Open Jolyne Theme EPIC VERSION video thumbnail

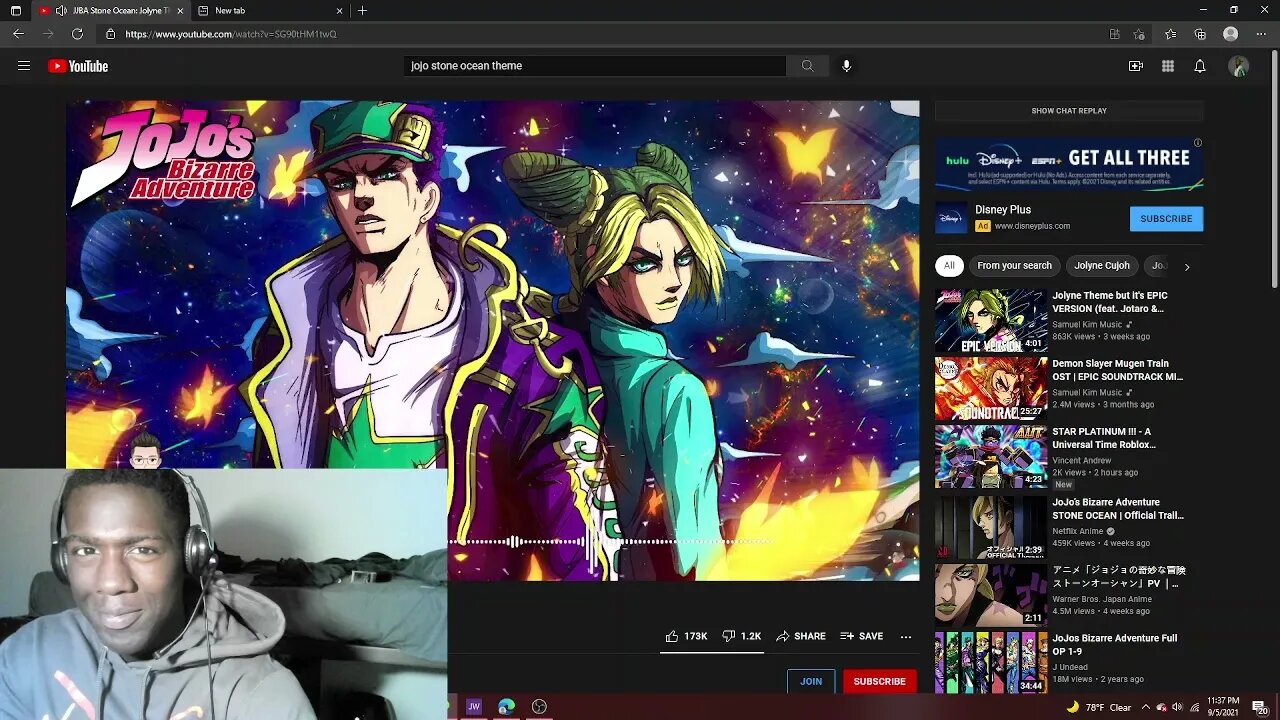pos(991,321)
